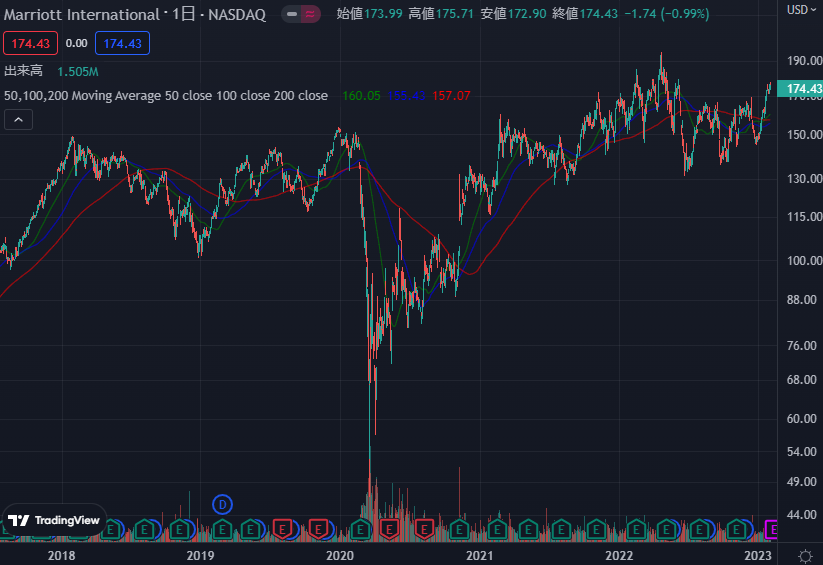Click the 2019 label on time axis
Viewport: 823px width, 565px height.
click(201, 556)
